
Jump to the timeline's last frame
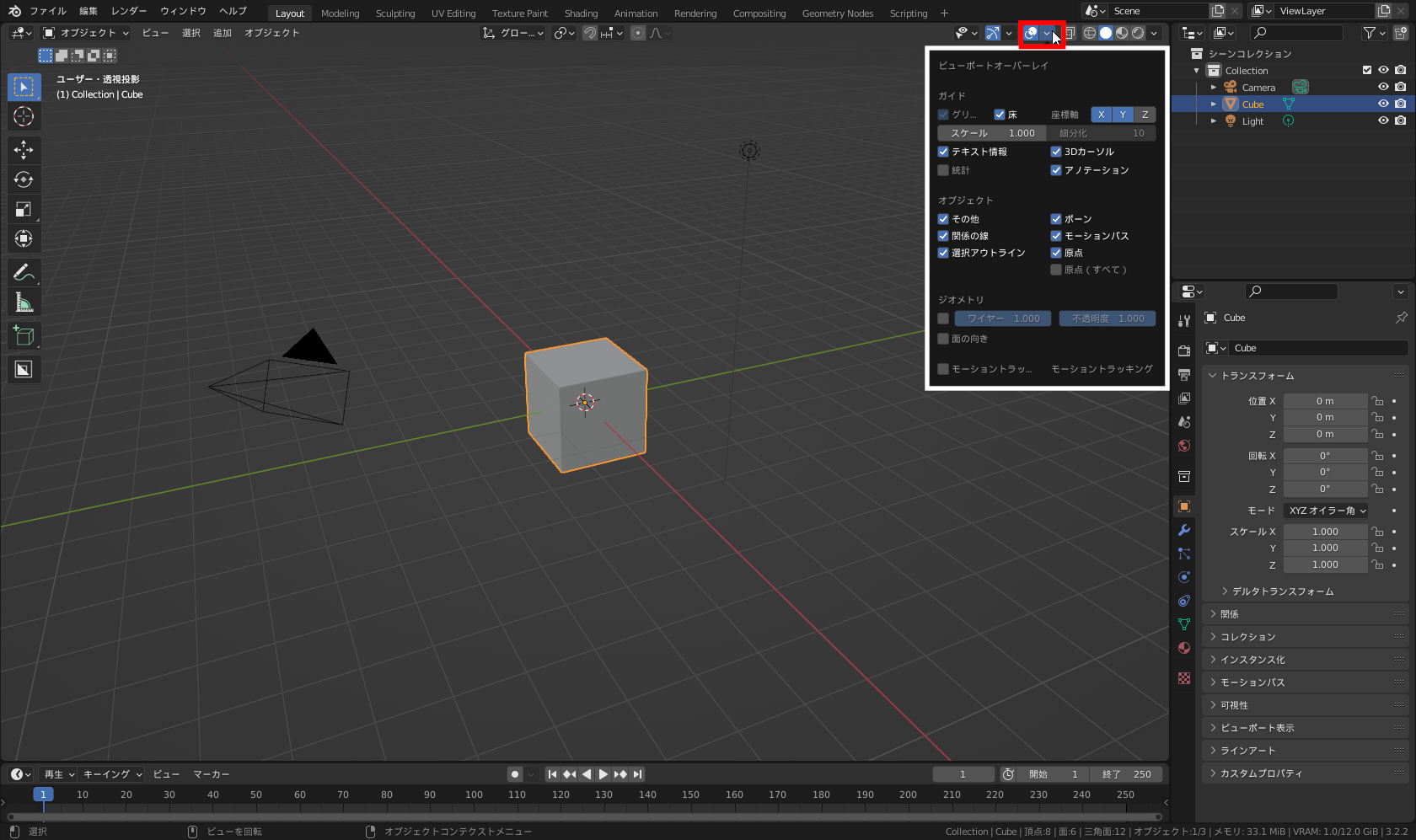click(638, 774)
